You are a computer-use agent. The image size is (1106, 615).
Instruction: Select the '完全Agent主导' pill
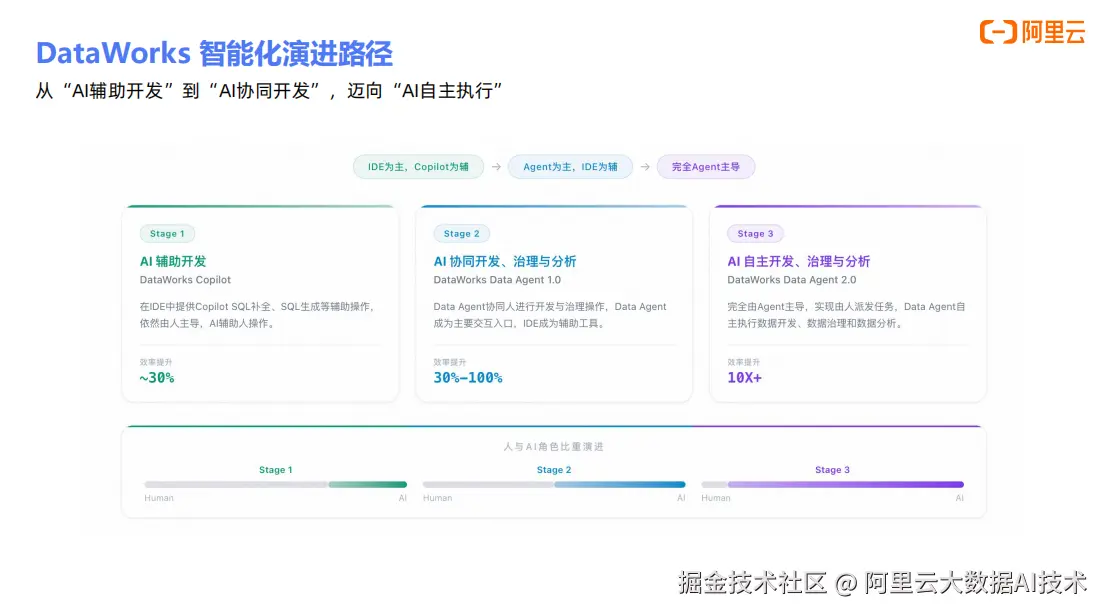705,167
